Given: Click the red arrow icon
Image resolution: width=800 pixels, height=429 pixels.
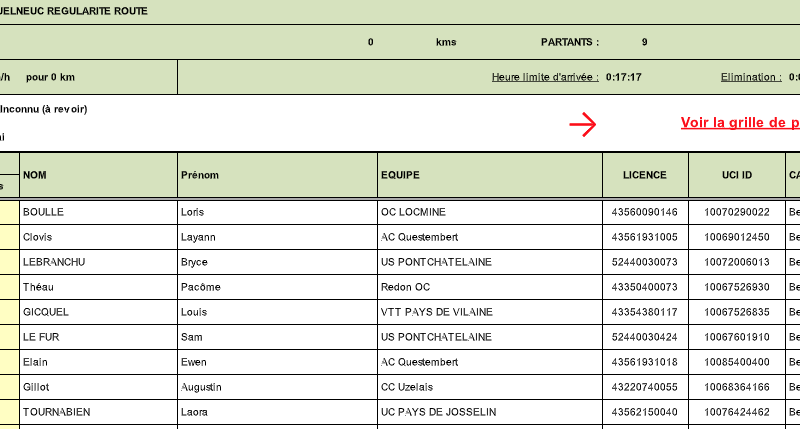Looking at the screenshot, I should pos(583,124).
